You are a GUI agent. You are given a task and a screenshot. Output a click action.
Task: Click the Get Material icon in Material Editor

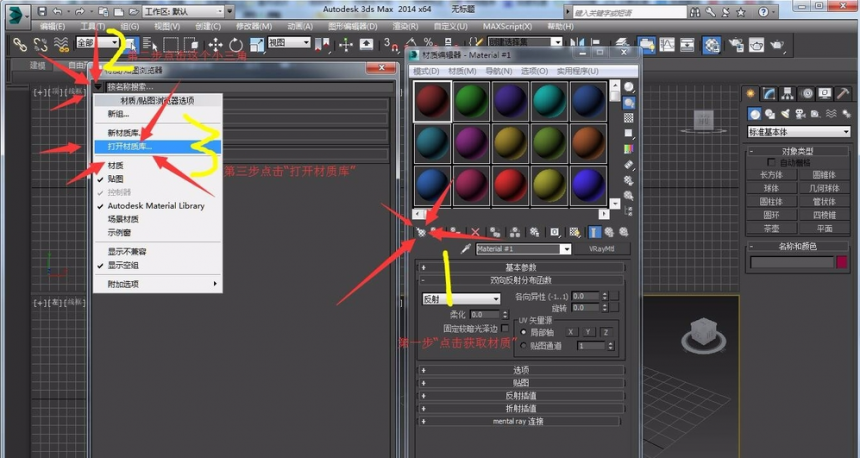tap(421, 233)
